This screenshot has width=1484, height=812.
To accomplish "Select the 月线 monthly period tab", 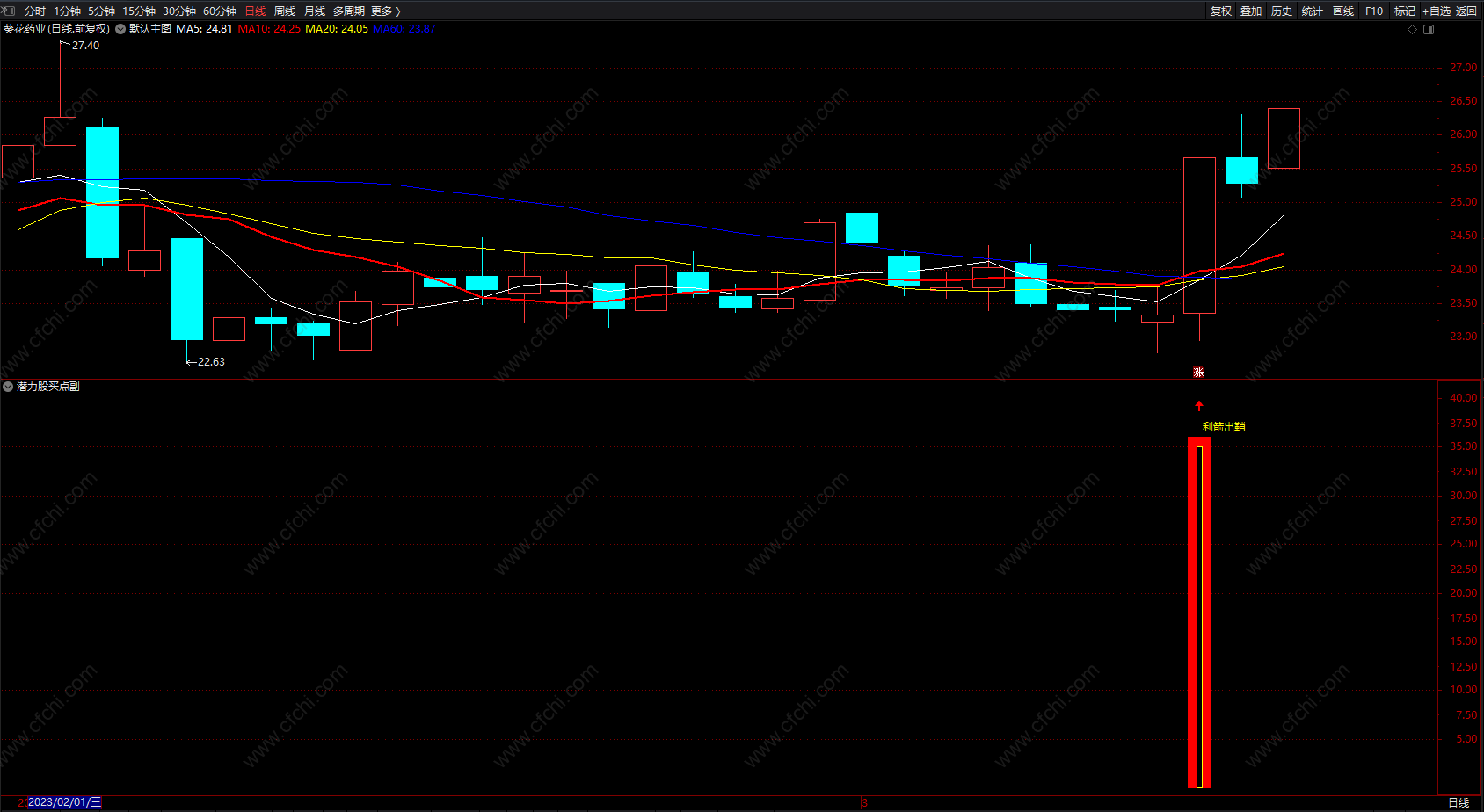I will [x=315, y=11].
